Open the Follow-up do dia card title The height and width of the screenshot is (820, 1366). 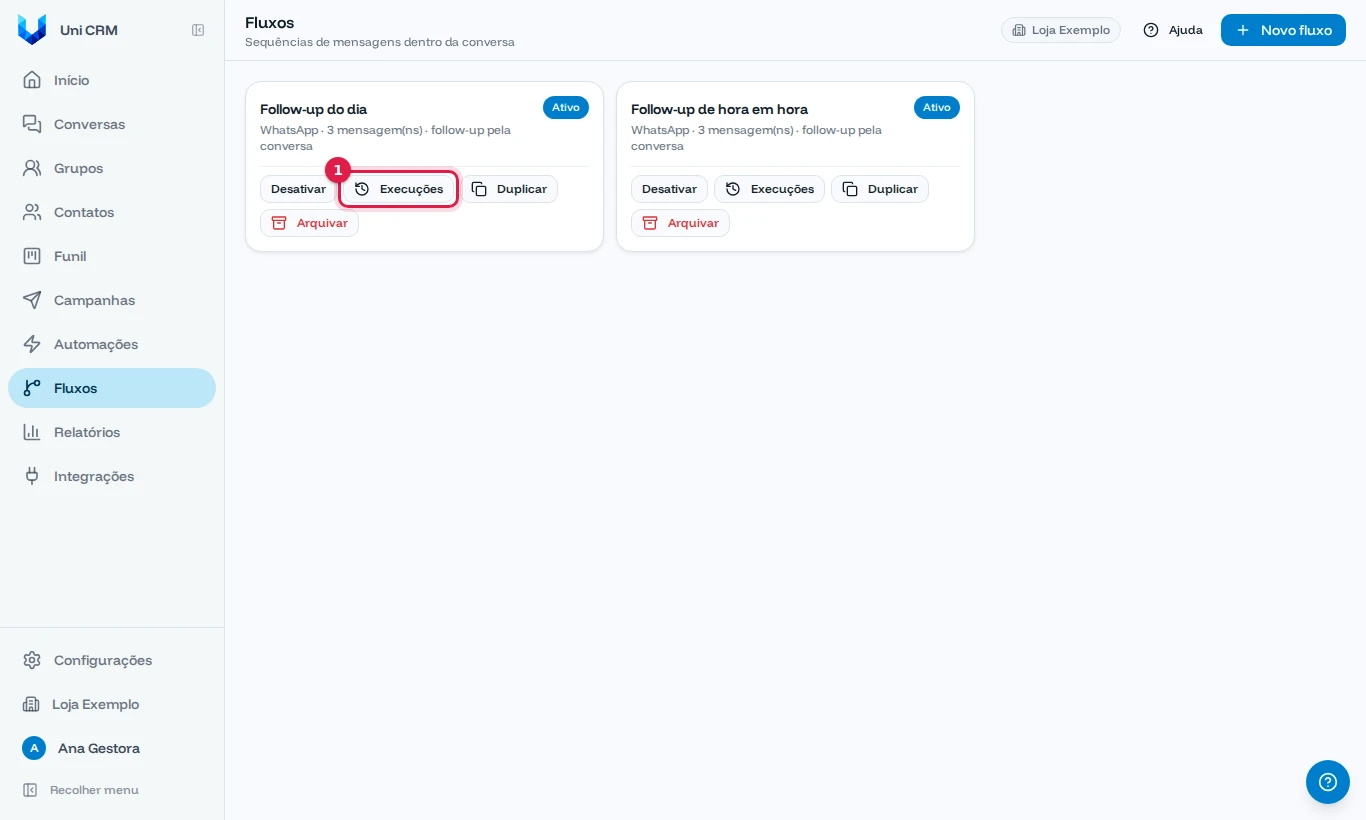tap(313, 109)
